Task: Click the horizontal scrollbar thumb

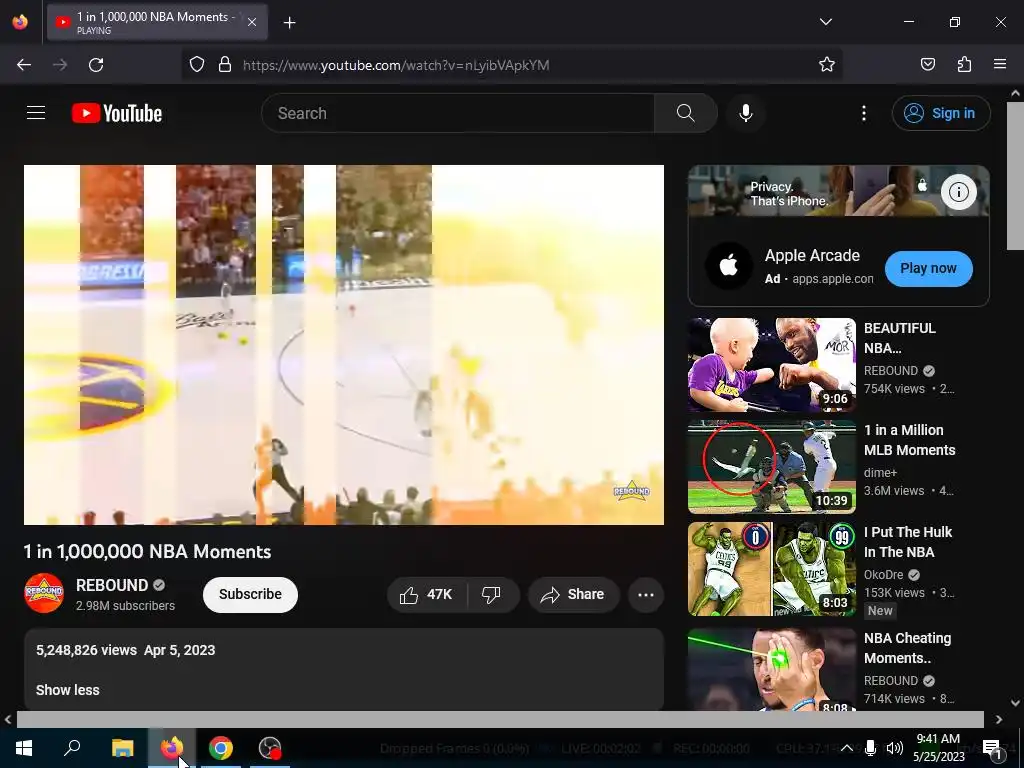Action: coord(500,719)
